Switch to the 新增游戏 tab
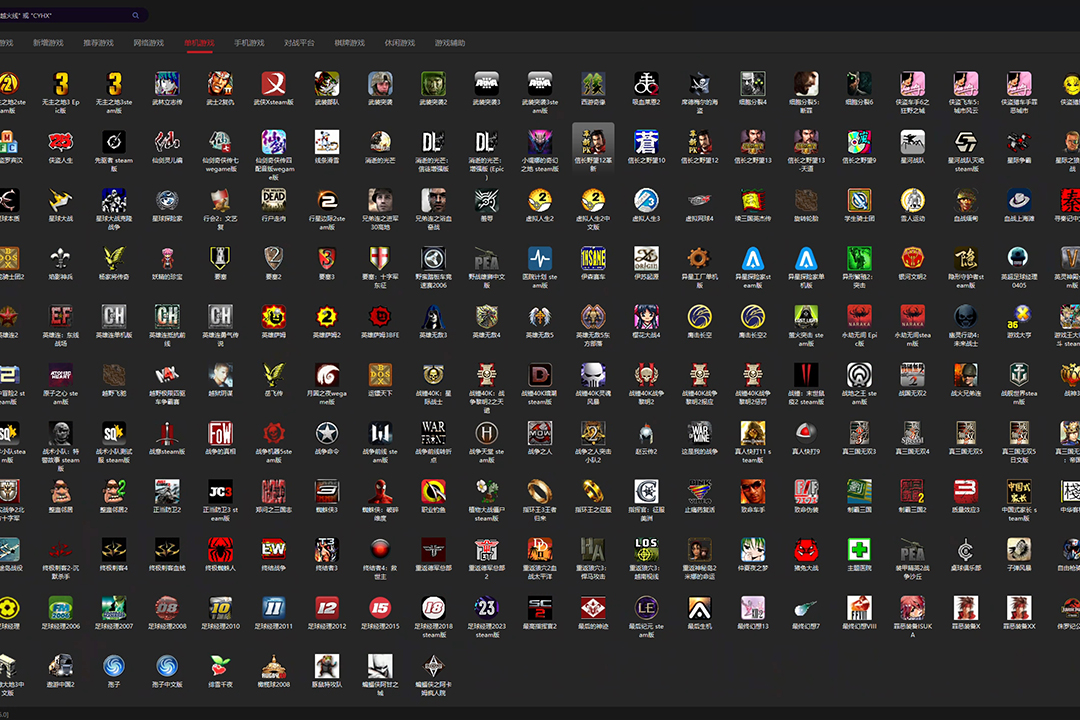The width and height of the screenshot is (1080, 720). click(x=48, y=43)
